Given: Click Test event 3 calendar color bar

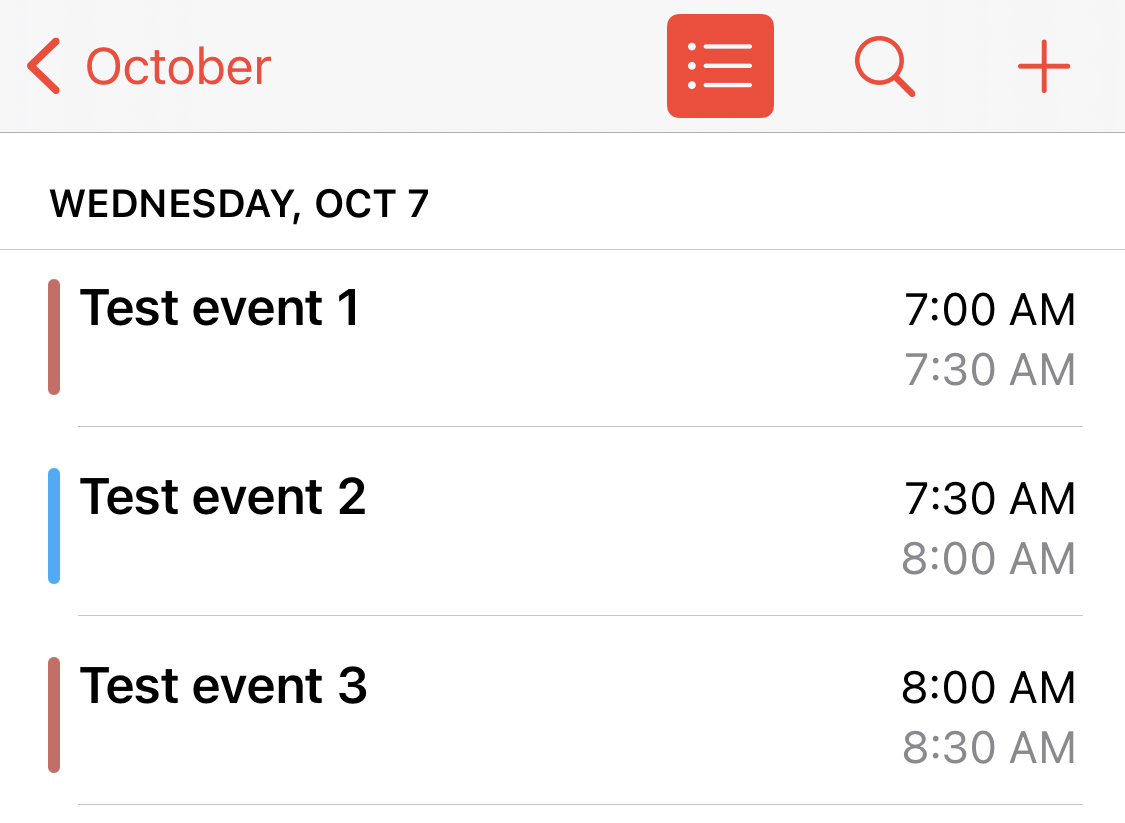Looking at the screenshot, I should tap(54, 715).
